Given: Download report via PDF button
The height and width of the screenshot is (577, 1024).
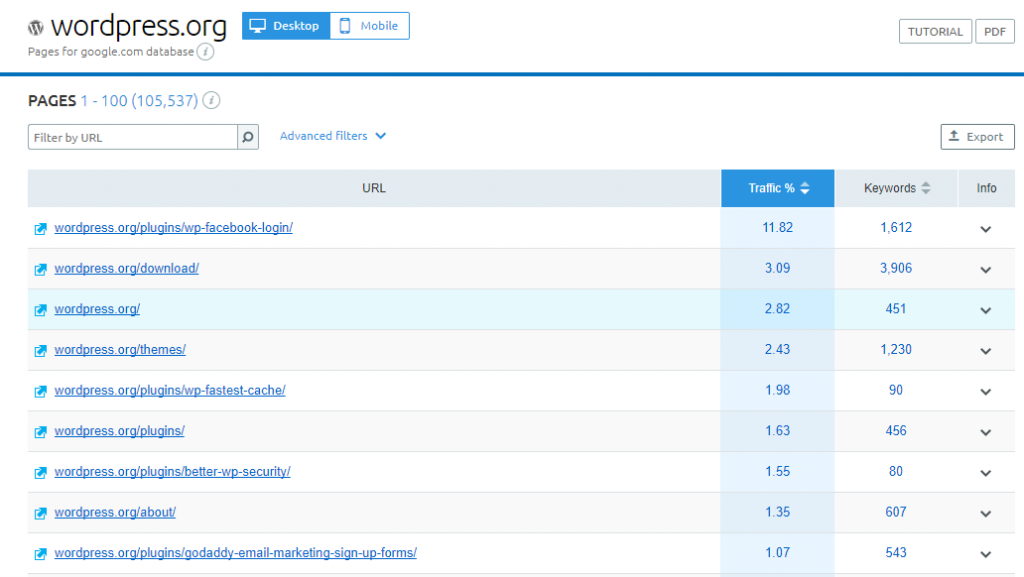Looking at the screenshot, I should point(995,31).
